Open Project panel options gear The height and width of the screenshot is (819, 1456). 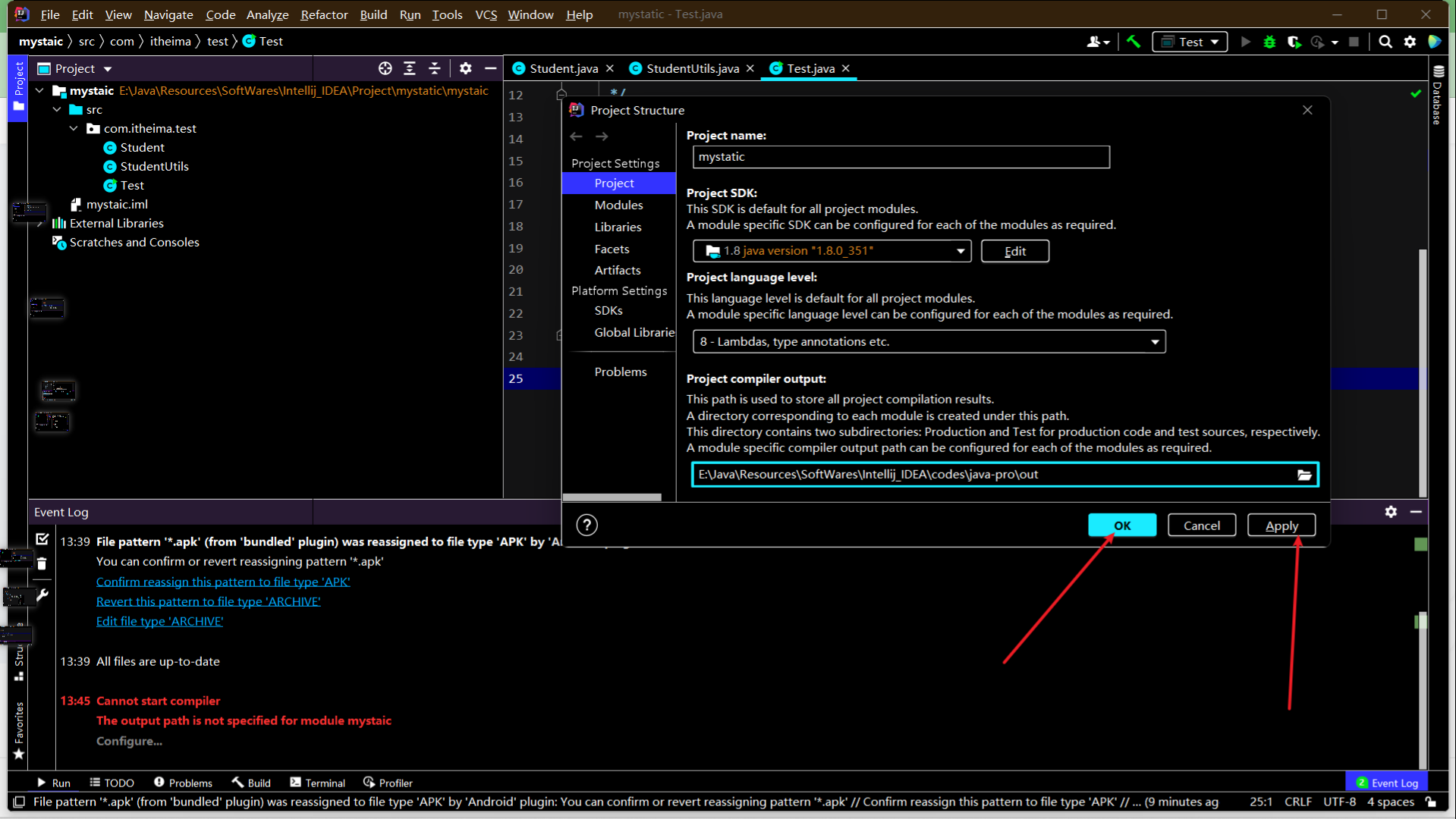466,68
